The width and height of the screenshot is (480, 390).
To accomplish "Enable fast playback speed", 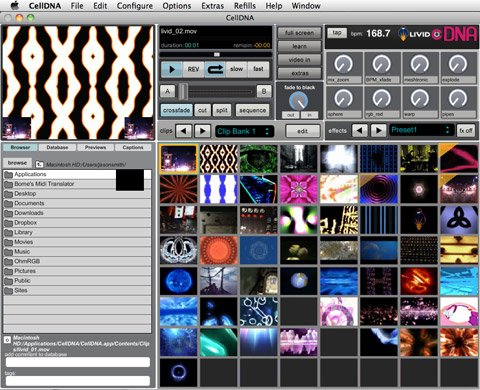I will pyautogui.click(x=258, y=69).
